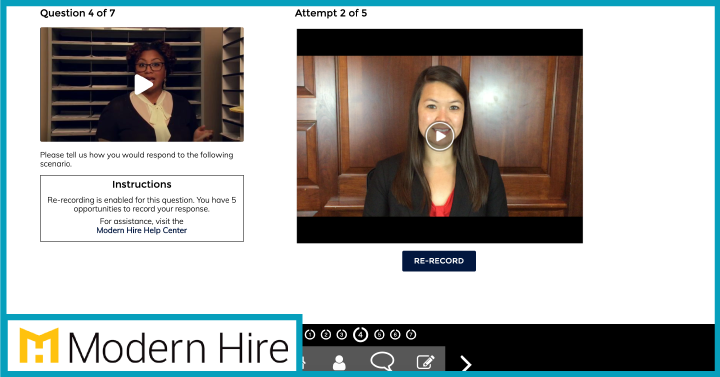720x377 pixels.
Task: Open the speech bubble chat icon
Action: (382, 361)
